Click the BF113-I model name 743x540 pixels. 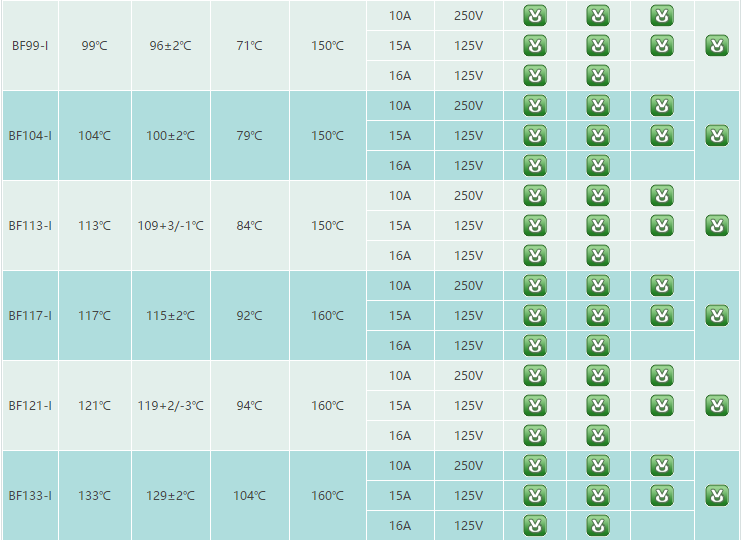tap(30, 226)
